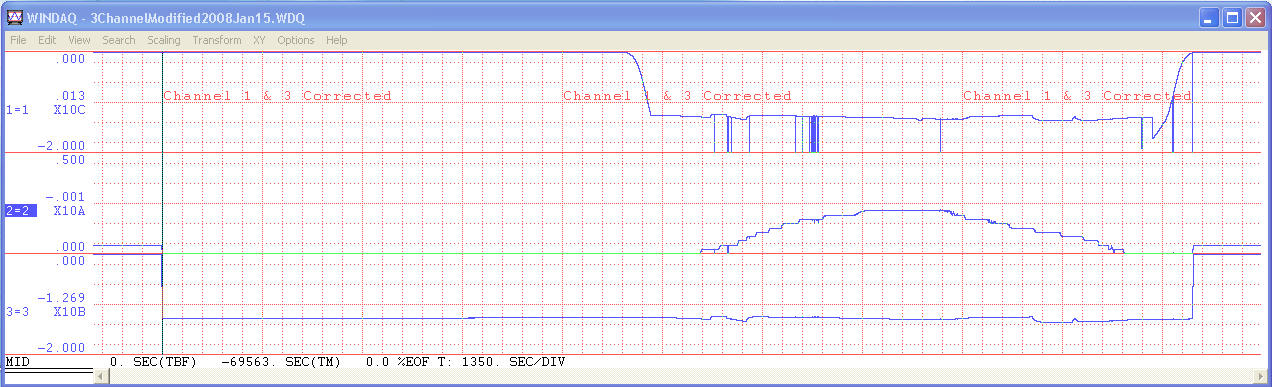Click channel 3 value -1.269
Image resolution: width=1272 pixels, height=387 pixels.
62,298
